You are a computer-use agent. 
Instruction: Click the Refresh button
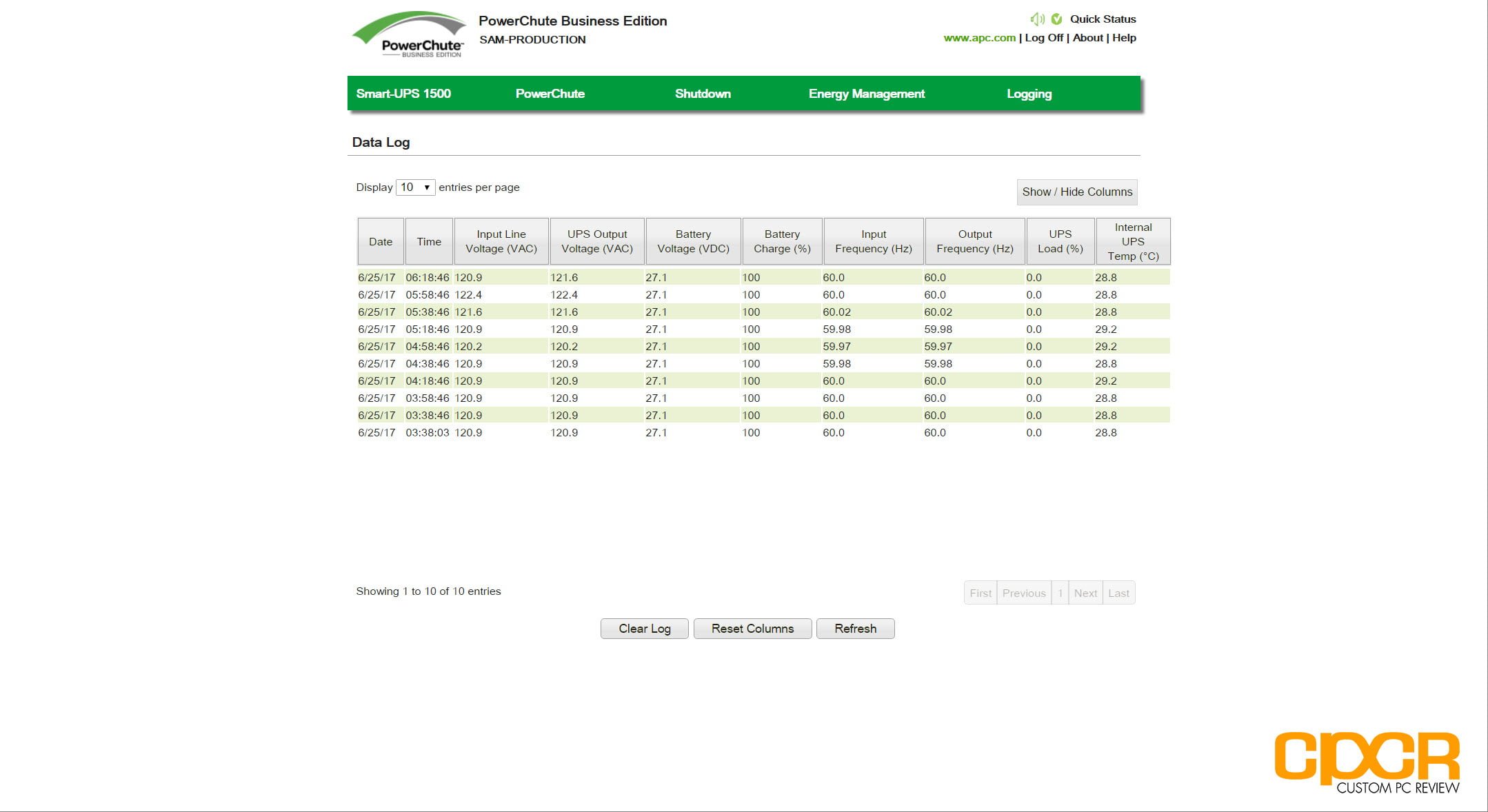pyautogui.click(x=856, y=629)
